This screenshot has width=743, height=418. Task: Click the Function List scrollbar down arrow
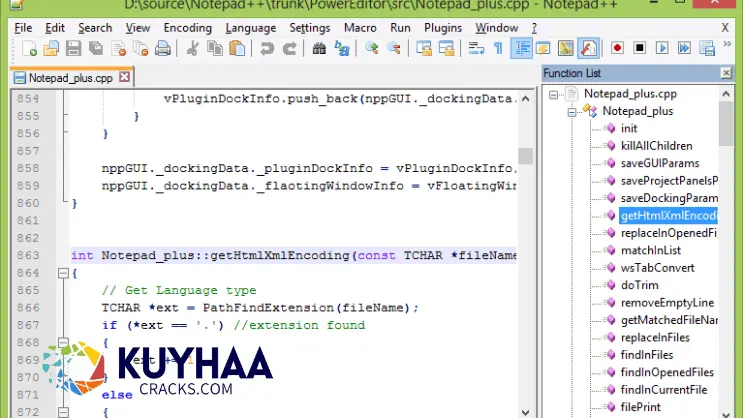(726, 414)
